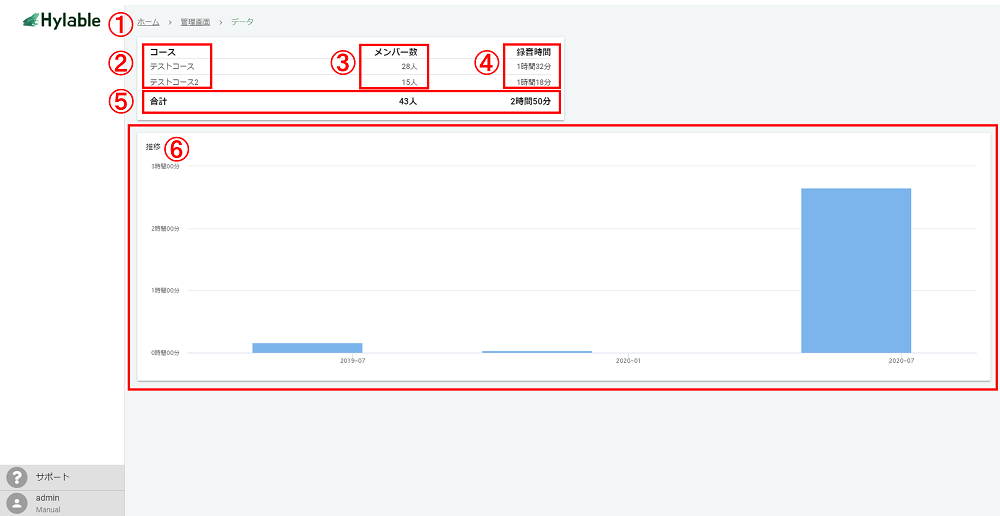The height and width of the screenshot is (516, 1000).
Task: Select the テストコース row name
Action: [171, 66]
